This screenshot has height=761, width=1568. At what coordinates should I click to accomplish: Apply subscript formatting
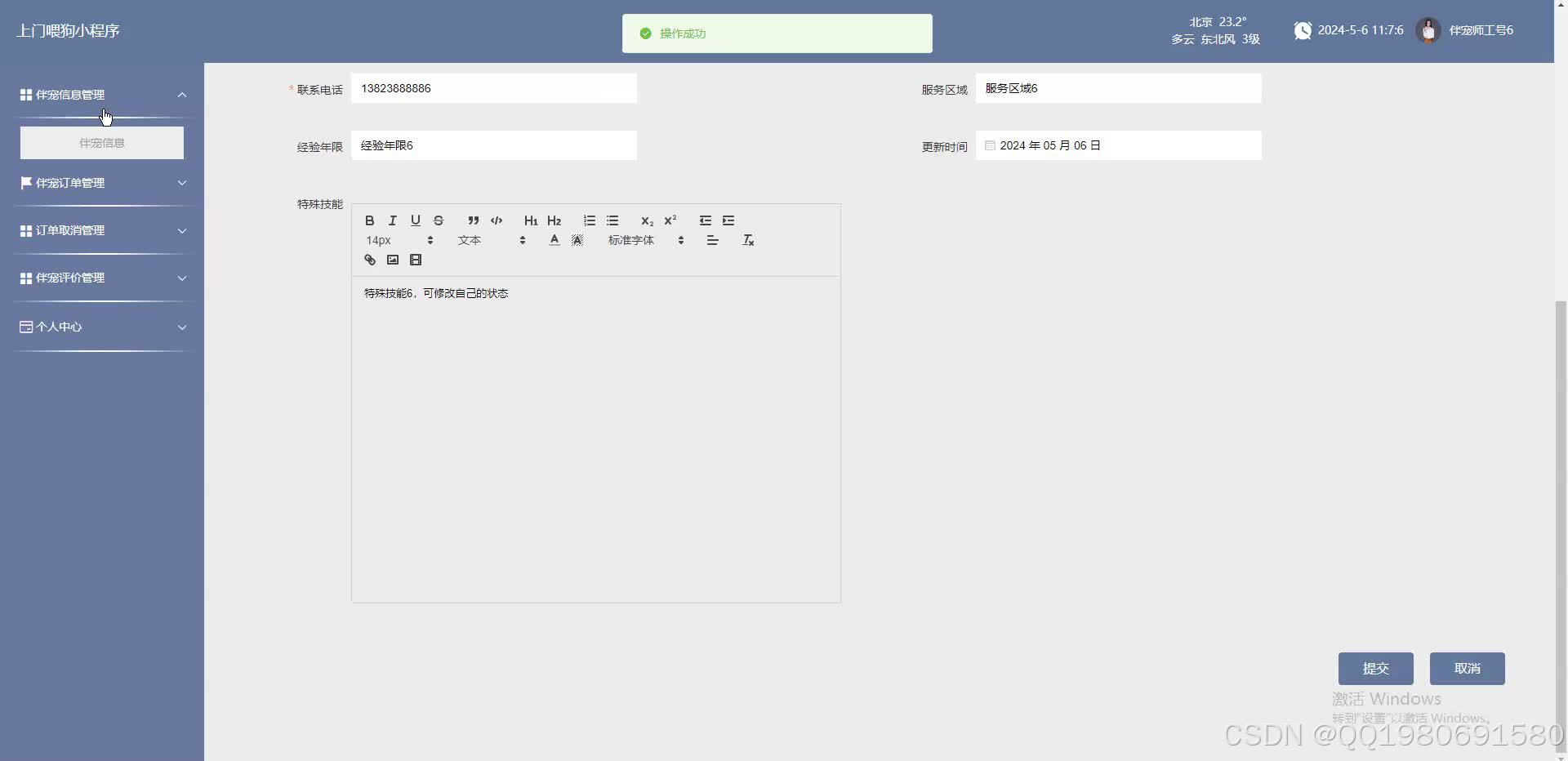pyautogui.click(x=647, y=220)
